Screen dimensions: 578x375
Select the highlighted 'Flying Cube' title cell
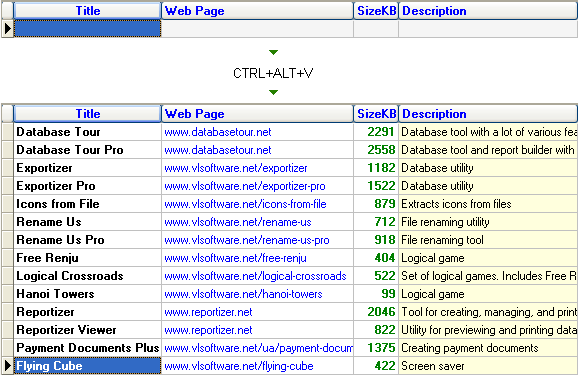tap(87, 366)
